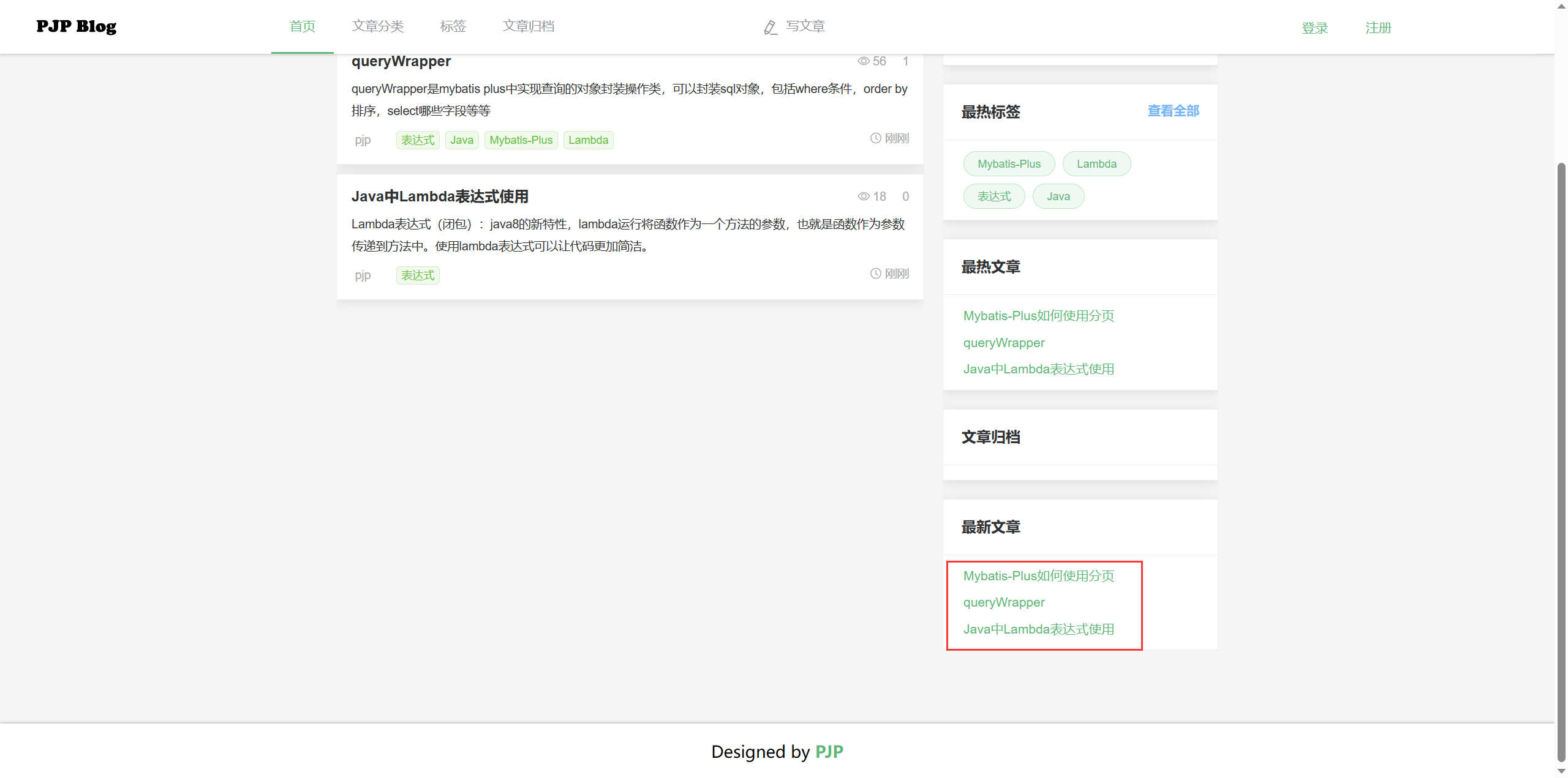
Task: Click the 注册 link
Action: pyautogui.click(x=1378, y=28)
